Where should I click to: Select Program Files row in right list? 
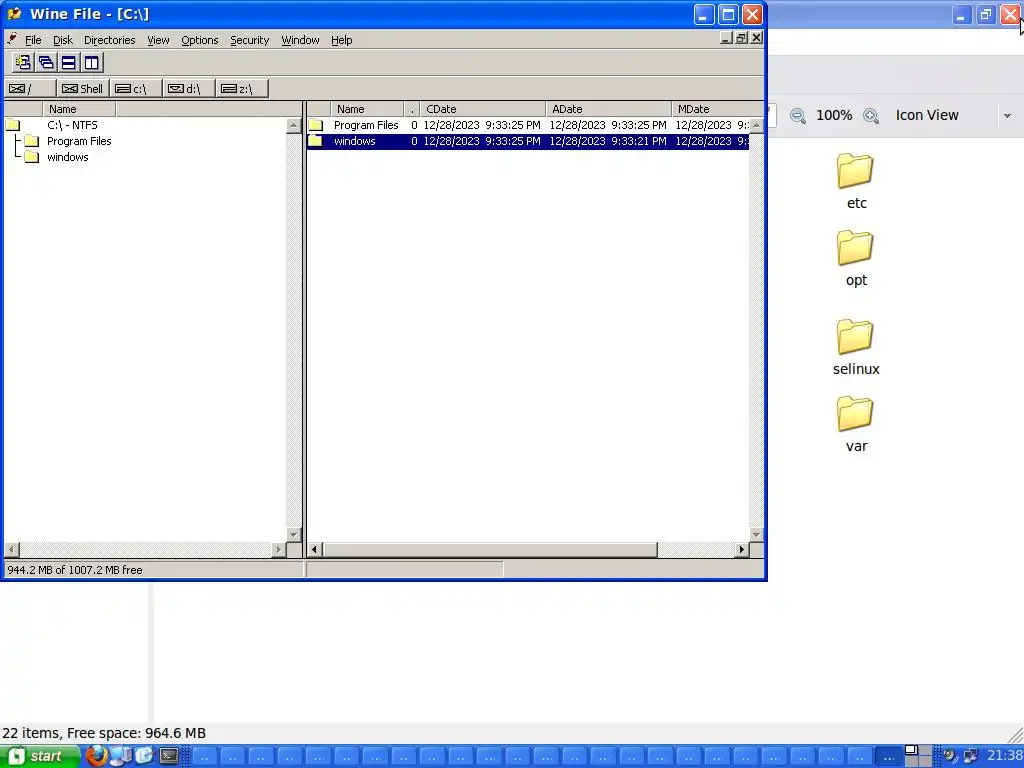point(528,125)
